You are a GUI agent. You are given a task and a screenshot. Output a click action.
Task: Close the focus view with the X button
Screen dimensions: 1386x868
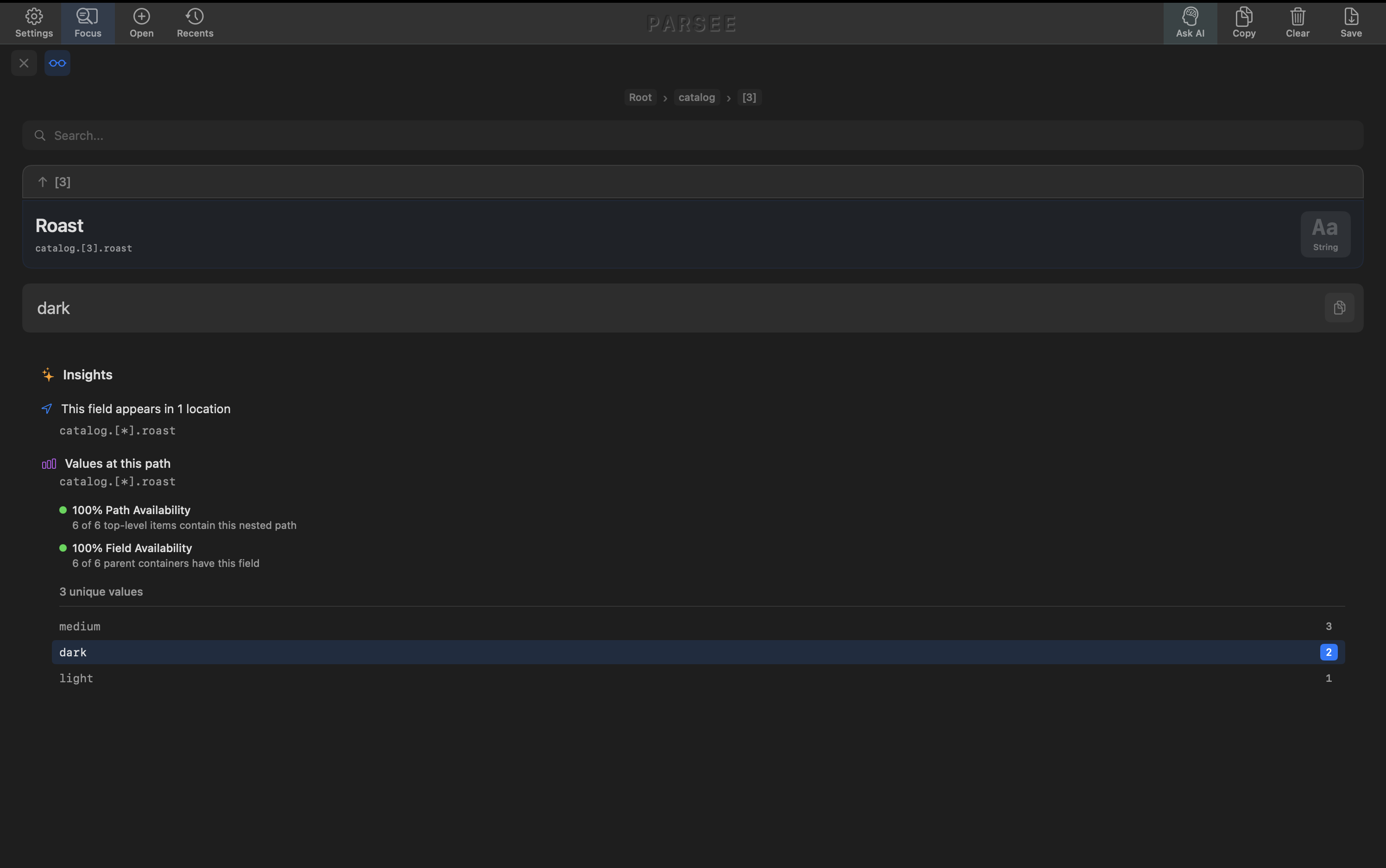[24, 63]
